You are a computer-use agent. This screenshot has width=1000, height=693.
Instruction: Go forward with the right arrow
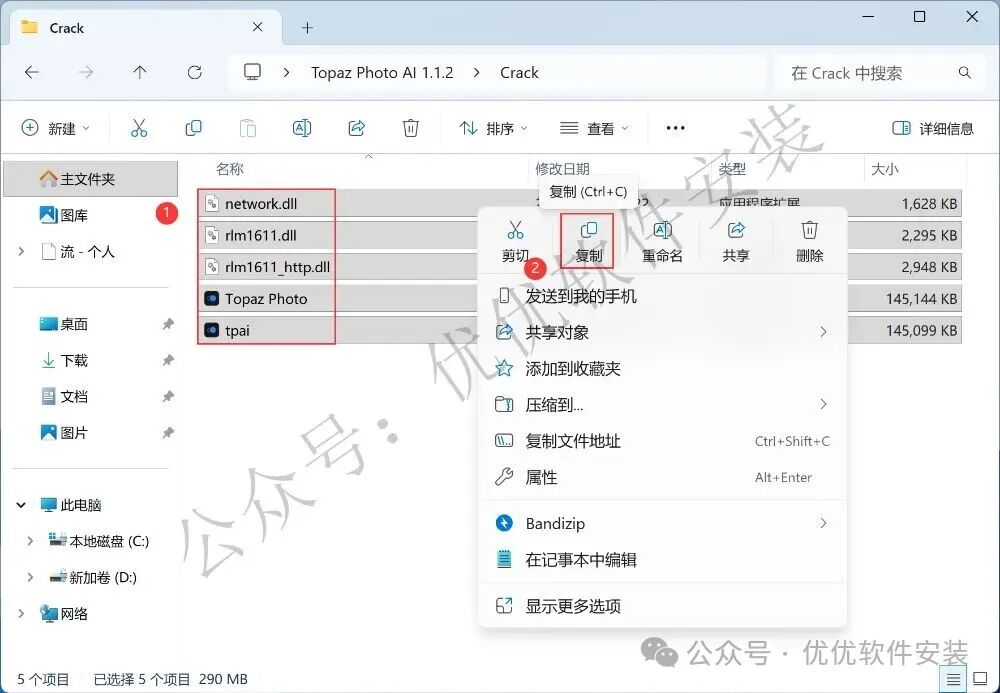coord(85,72)
